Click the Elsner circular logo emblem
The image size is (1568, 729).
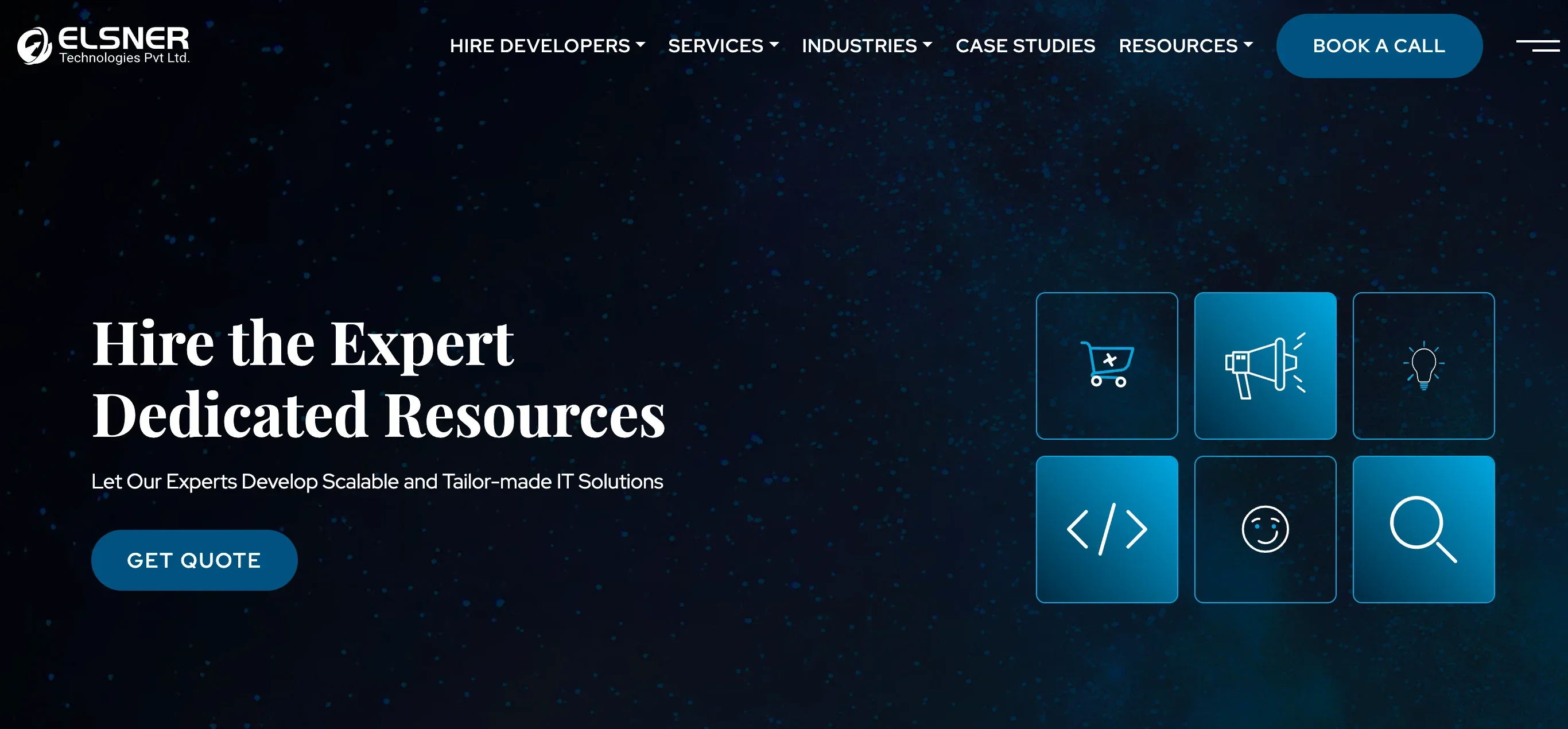click(x=34, y=46)
